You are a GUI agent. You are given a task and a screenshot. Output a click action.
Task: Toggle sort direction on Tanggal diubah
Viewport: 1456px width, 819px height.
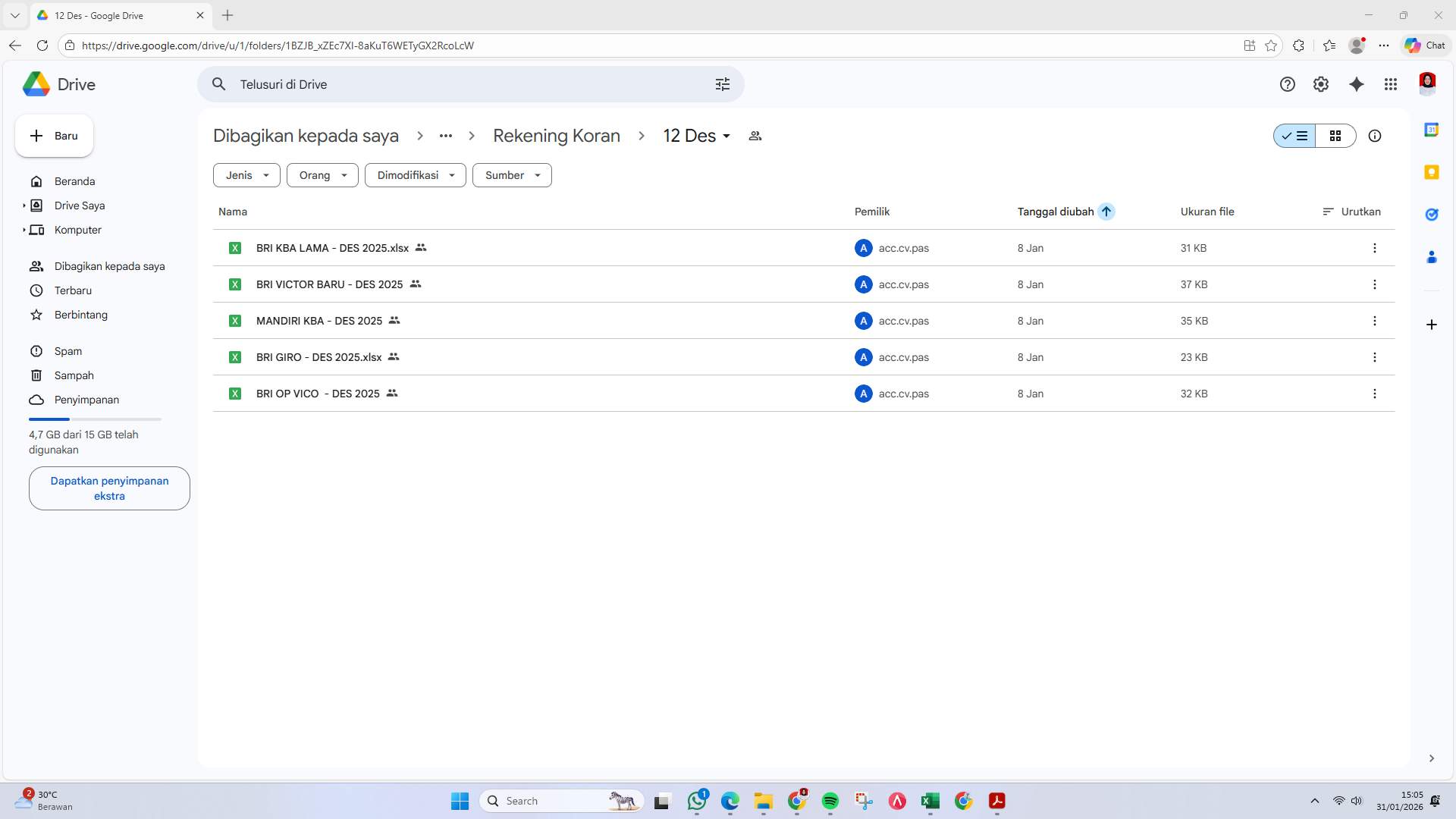point(1107,212)
